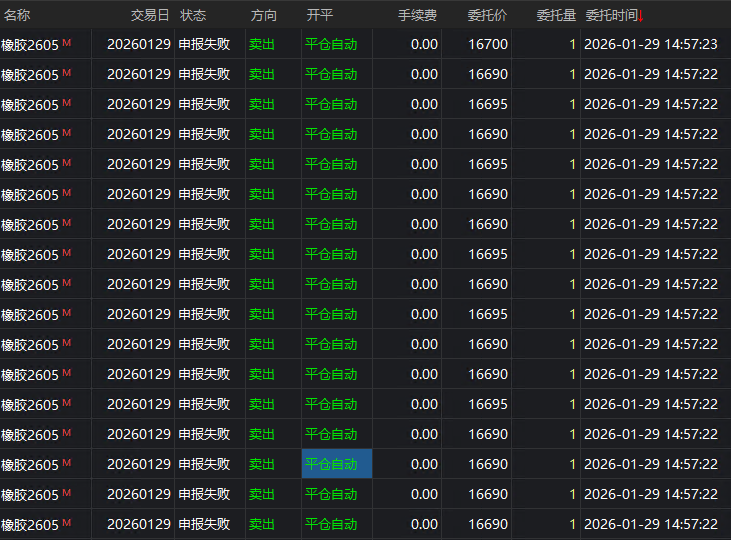Click the red M marker in the first row
Screen dimensions: 731x540
(67, 43)
